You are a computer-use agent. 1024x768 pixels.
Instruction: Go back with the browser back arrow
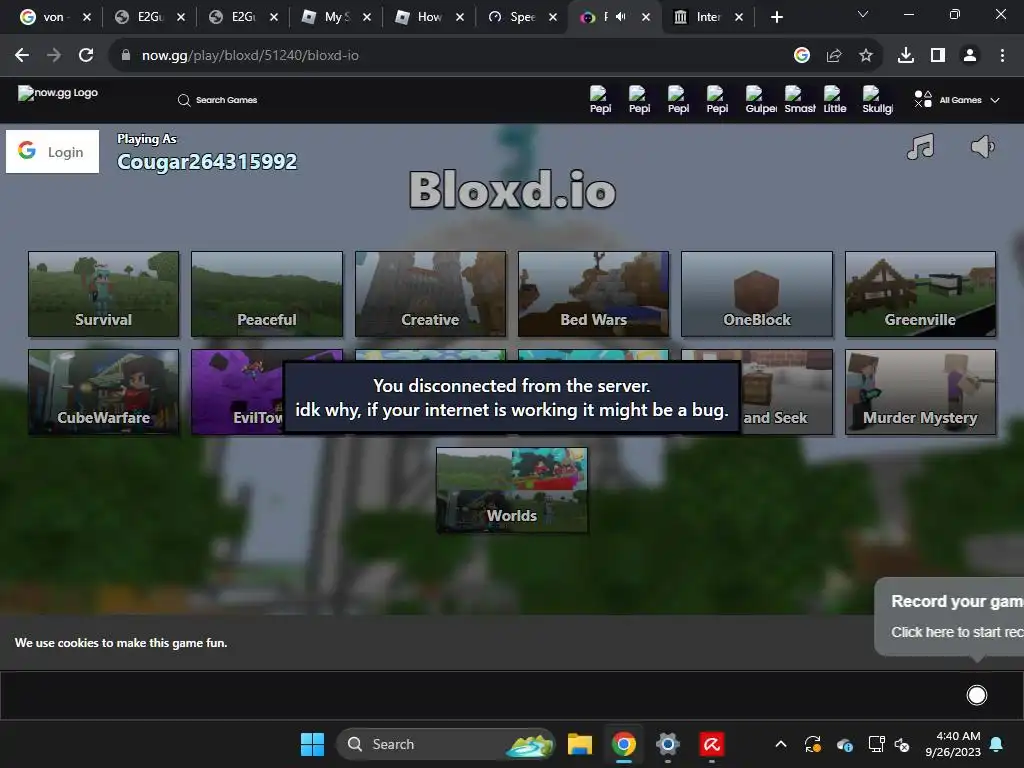coord(22,56)
